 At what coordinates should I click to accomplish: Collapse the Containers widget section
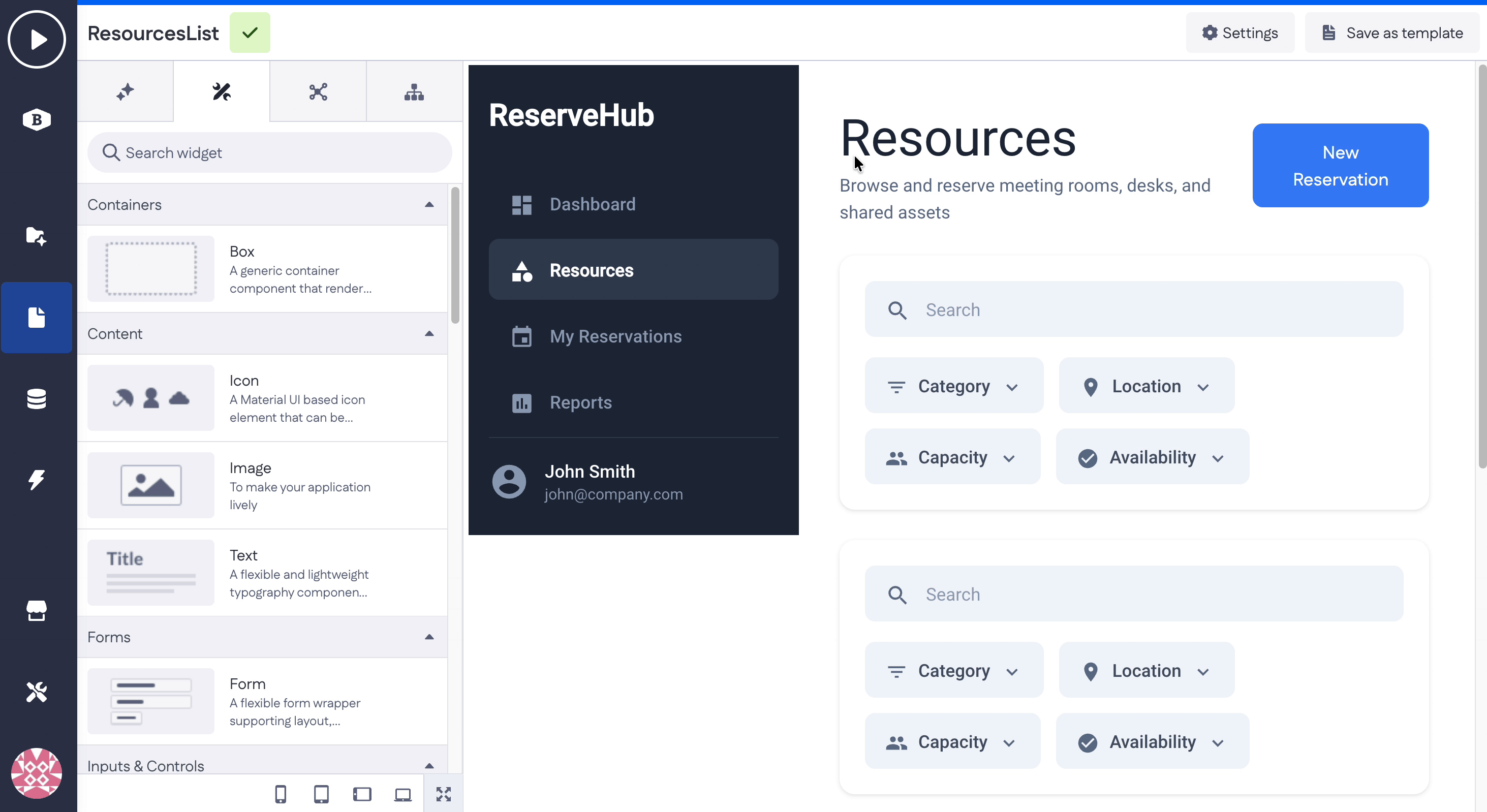429,204
